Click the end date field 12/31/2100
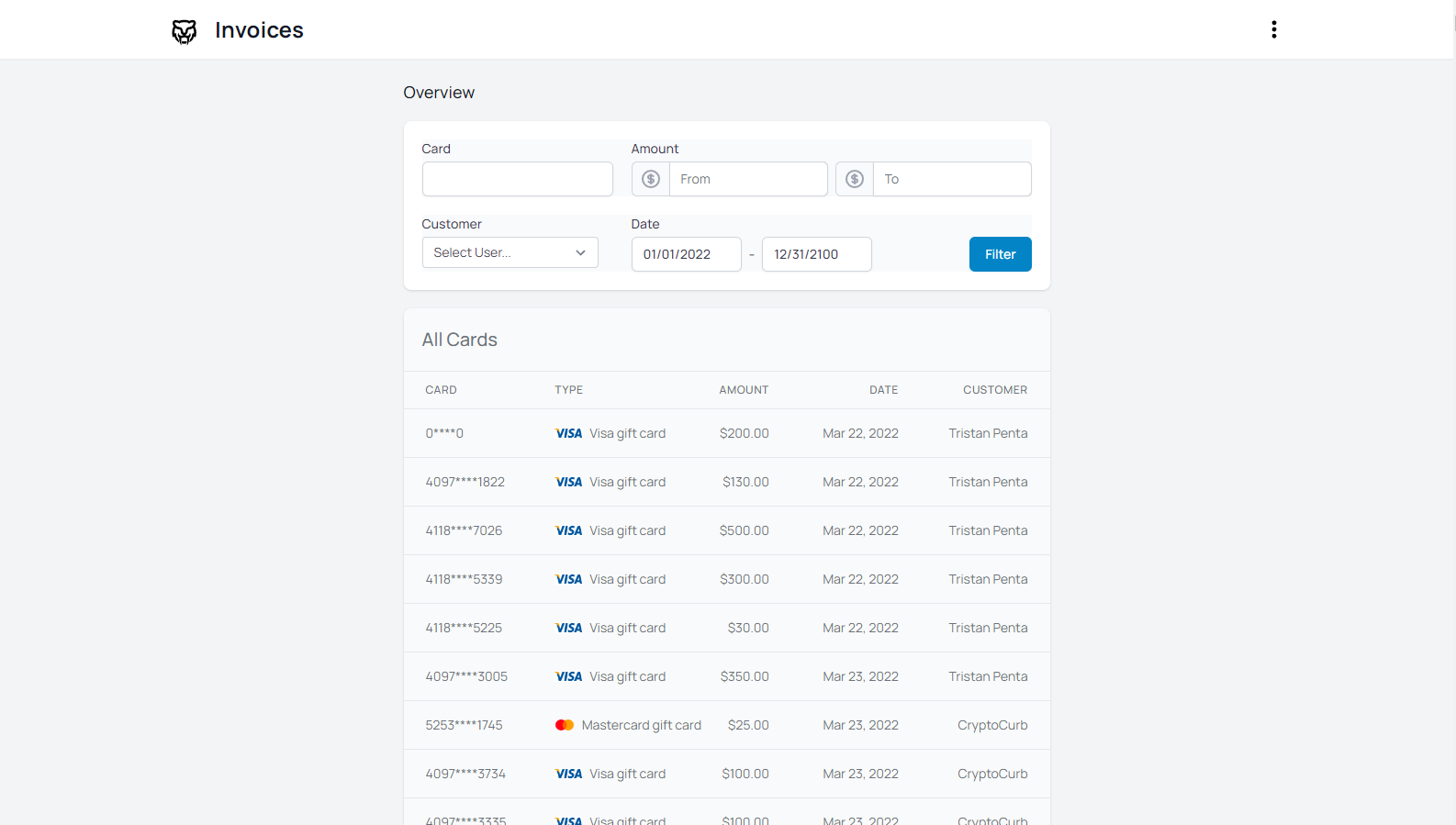This screenshot has width=1456, height=825. click(x=817, y=254)
